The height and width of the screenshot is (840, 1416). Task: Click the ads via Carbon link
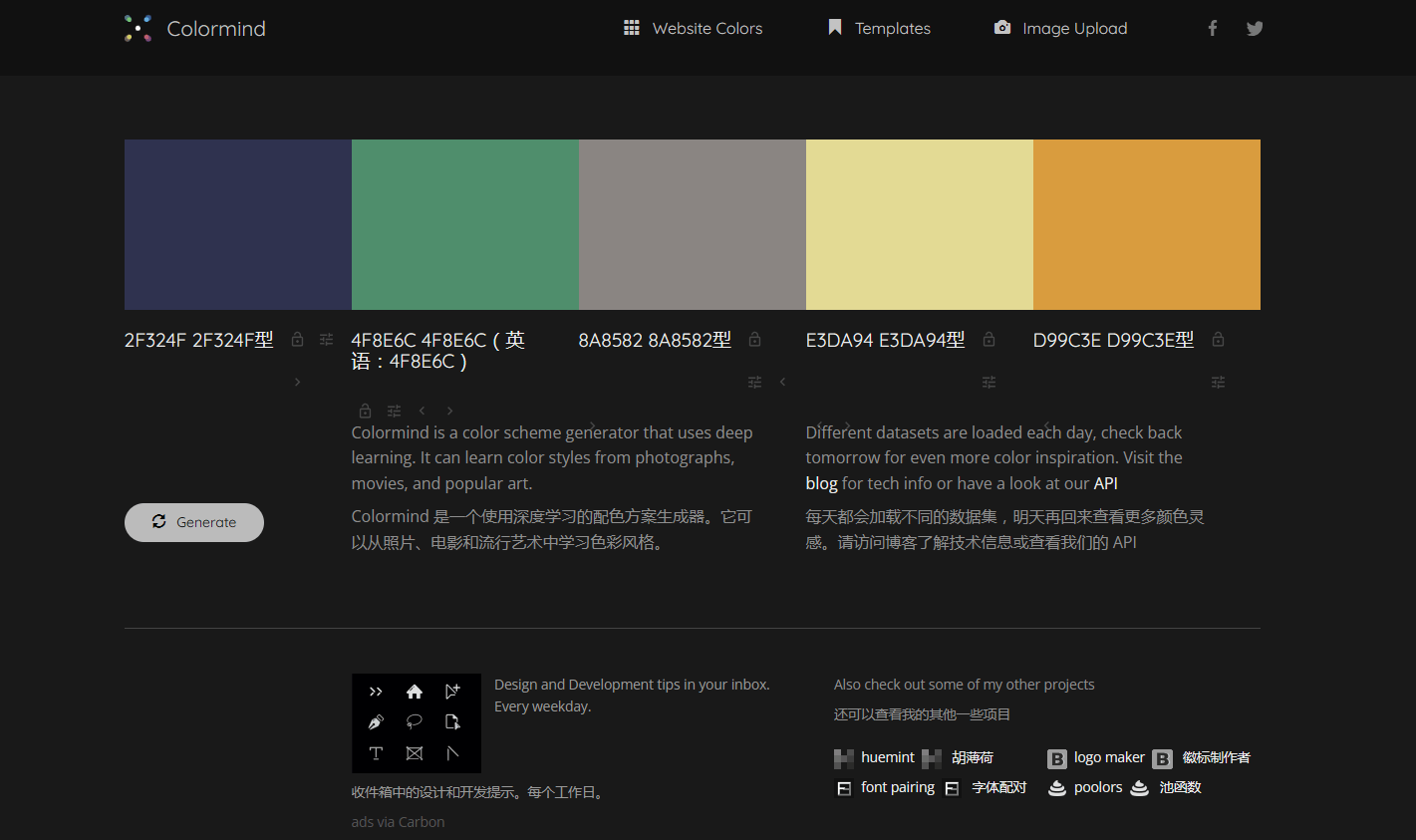pyautogui.click(x=398, y=822)
